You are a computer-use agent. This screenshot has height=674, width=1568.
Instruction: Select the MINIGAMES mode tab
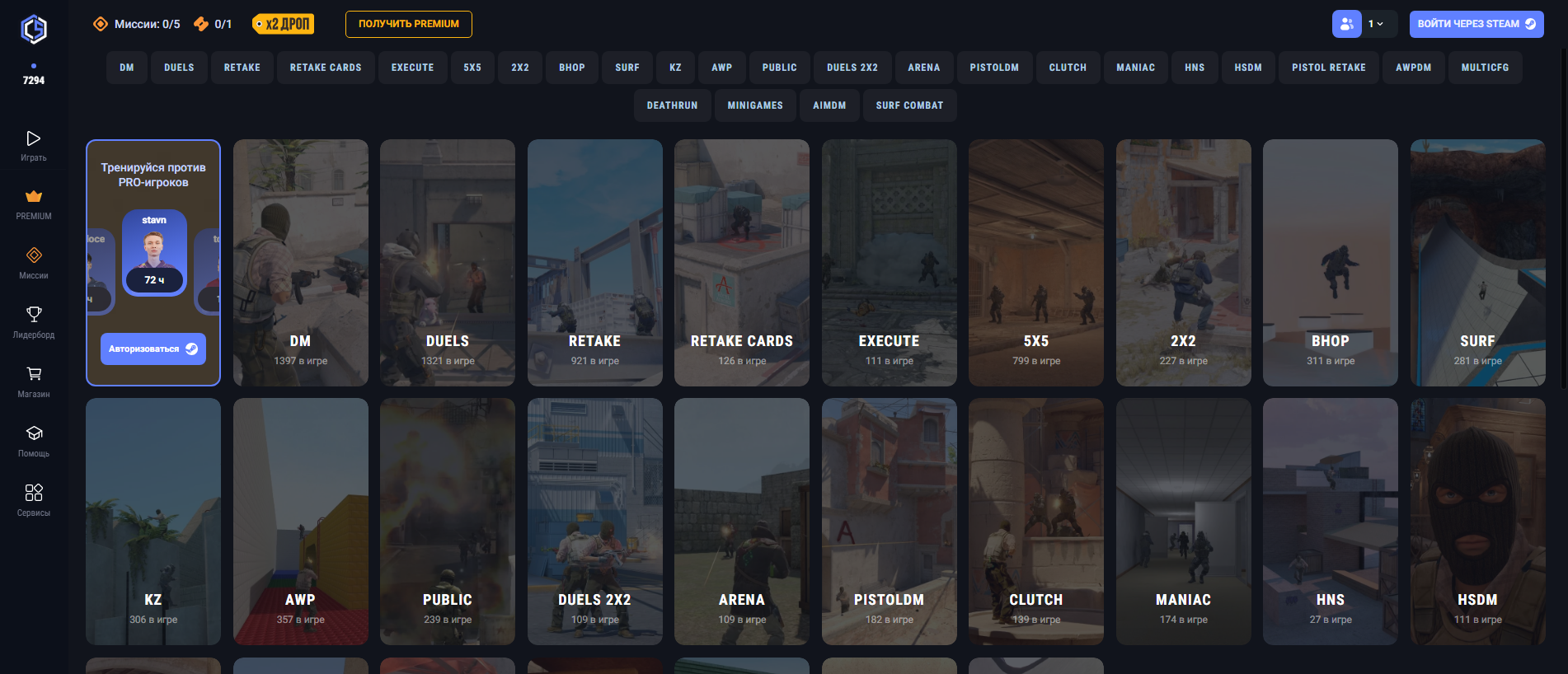pyautogui.click(x=755, y=105)
